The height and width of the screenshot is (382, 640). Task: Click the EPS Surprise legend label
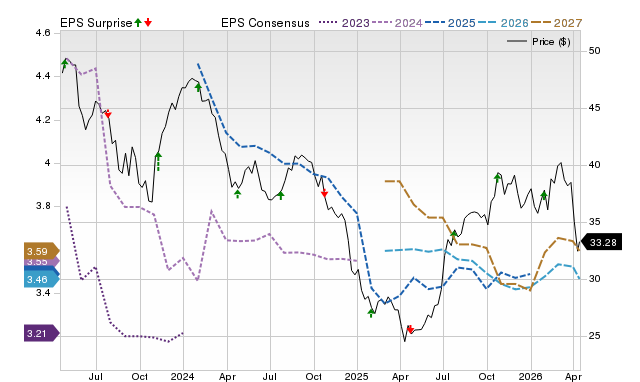[x=96, y=23]
